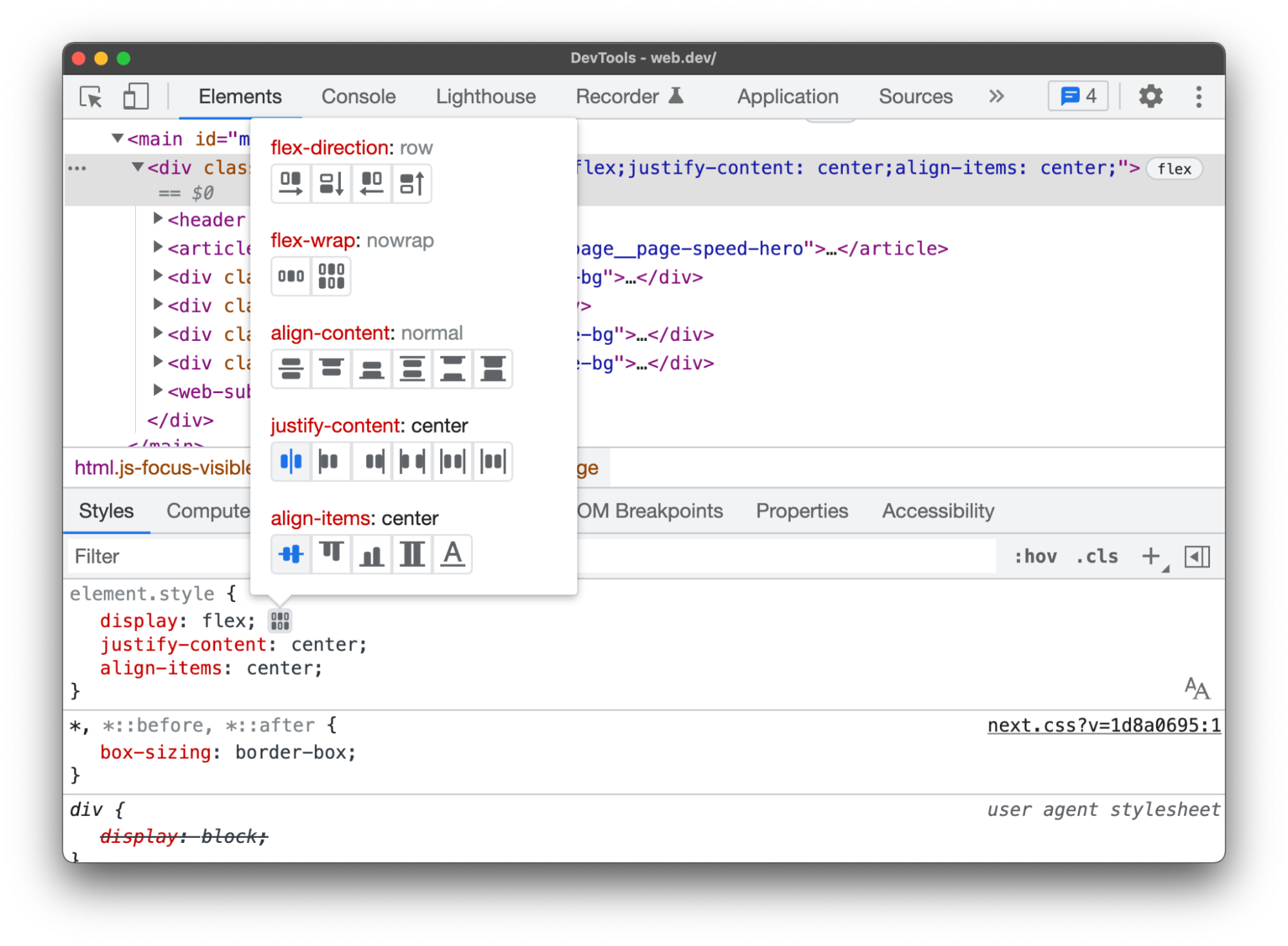Choose flex-wrap wrap icon
Screen dimensions: 1288x946
coord(331,276)
